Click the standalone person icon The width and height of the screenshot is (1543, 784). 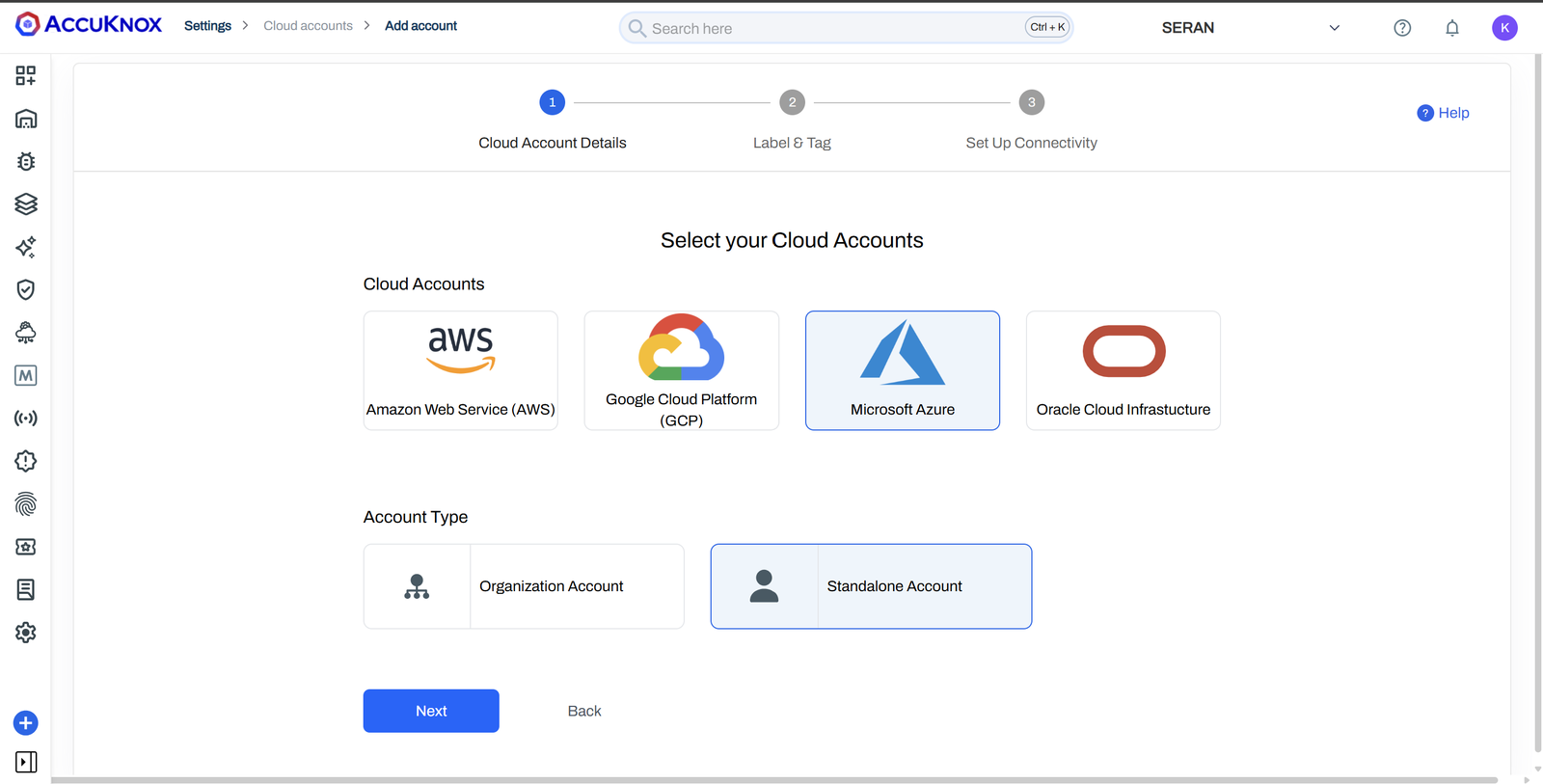pos(764,586)
